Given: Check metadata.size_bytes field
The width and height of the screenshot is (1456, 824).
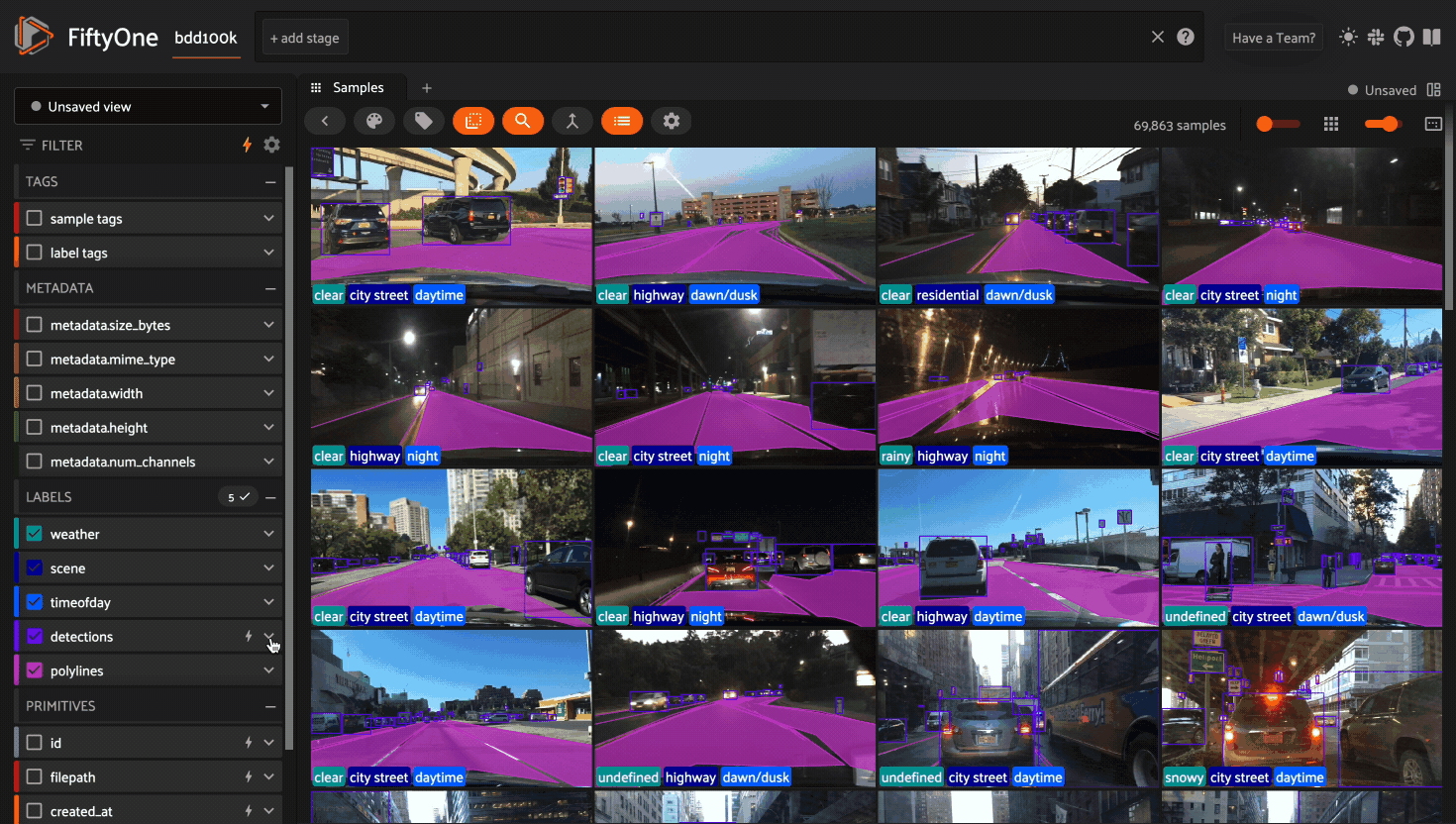Looking at the screenshot, I should click(x=35, y=325).
